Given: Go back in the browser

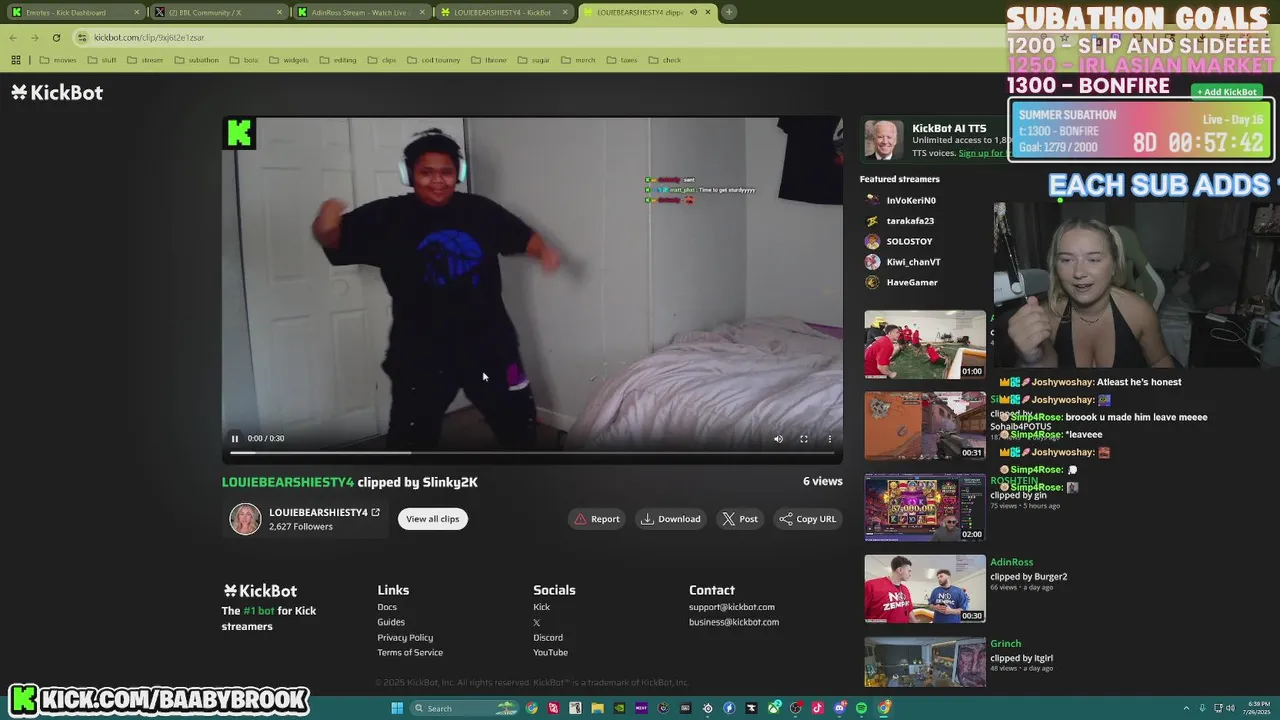Looking at the screenshot, I should point(13,37).
